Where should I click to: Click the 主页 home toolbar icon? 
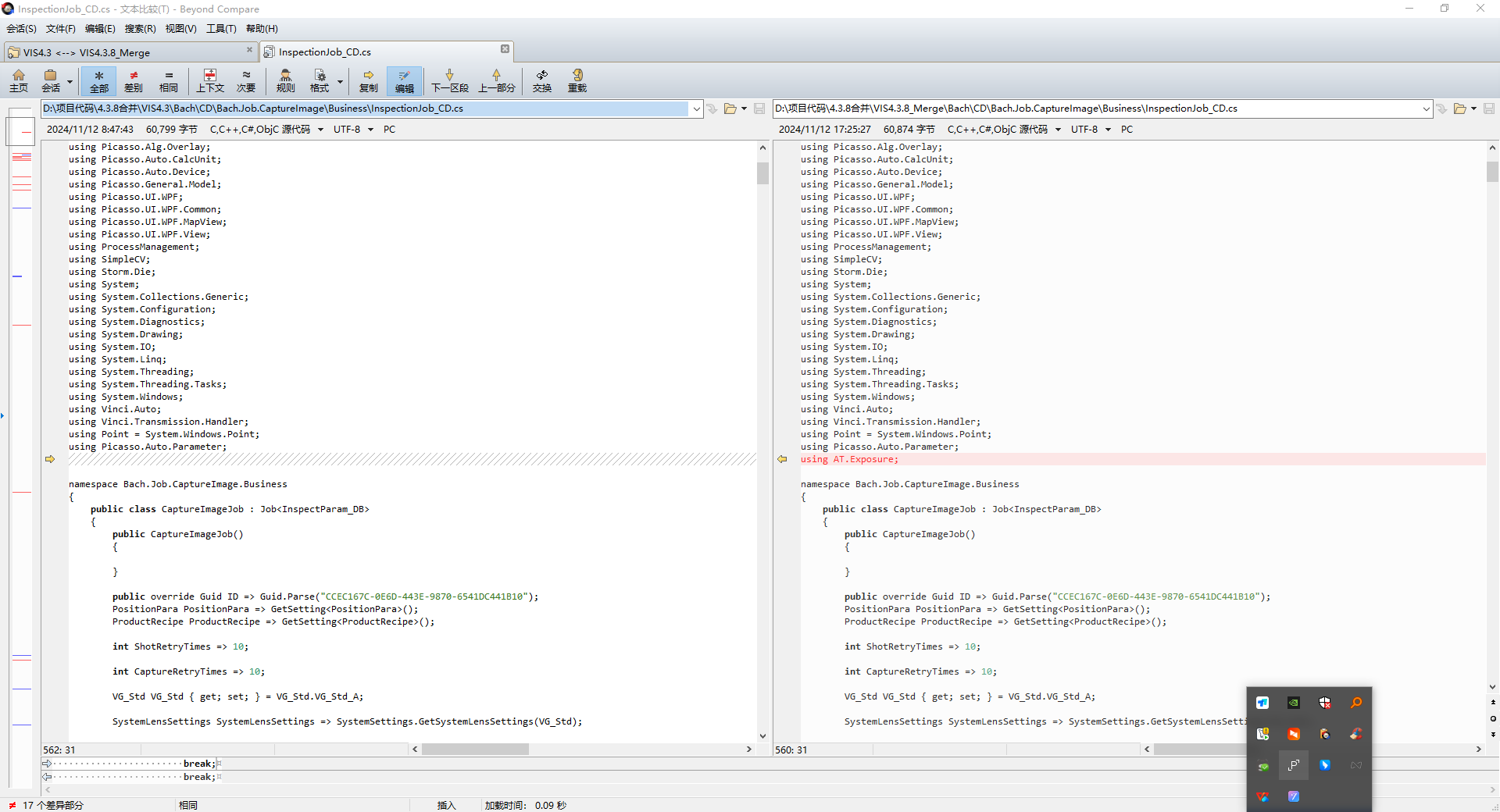19,80
